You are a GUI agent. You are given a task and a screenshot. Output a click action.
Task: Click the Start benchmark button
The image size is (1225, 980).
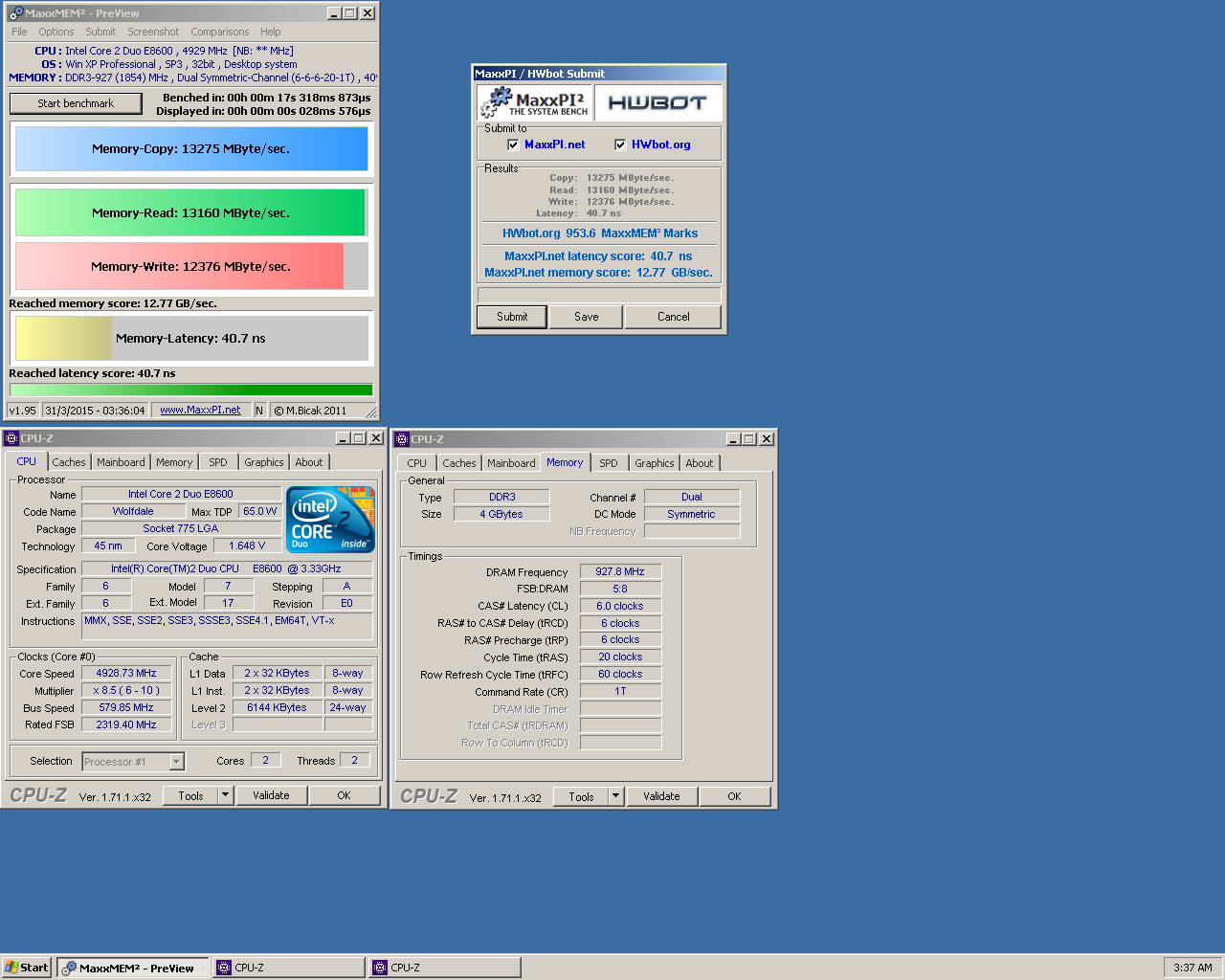pos(76,103)
